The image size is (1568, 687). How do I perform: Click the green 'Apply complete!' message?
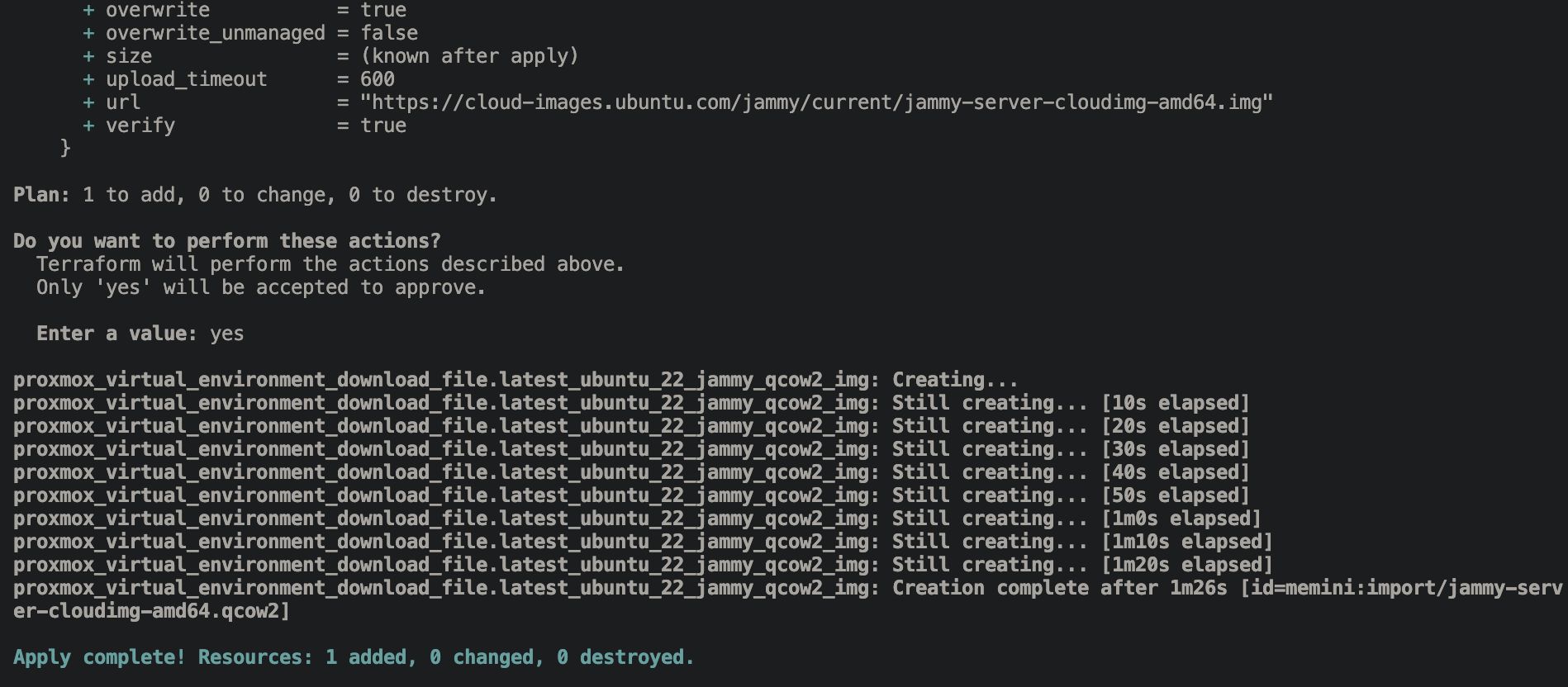point(353,657)
